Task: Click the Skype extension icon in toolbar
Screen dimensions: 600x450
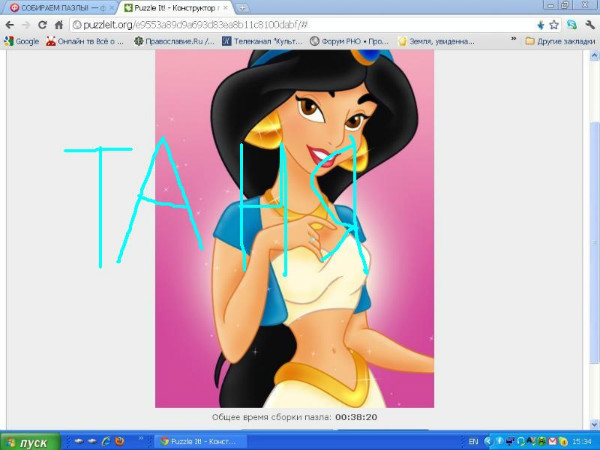Action: pyautogui.click(x=571, y=24)
